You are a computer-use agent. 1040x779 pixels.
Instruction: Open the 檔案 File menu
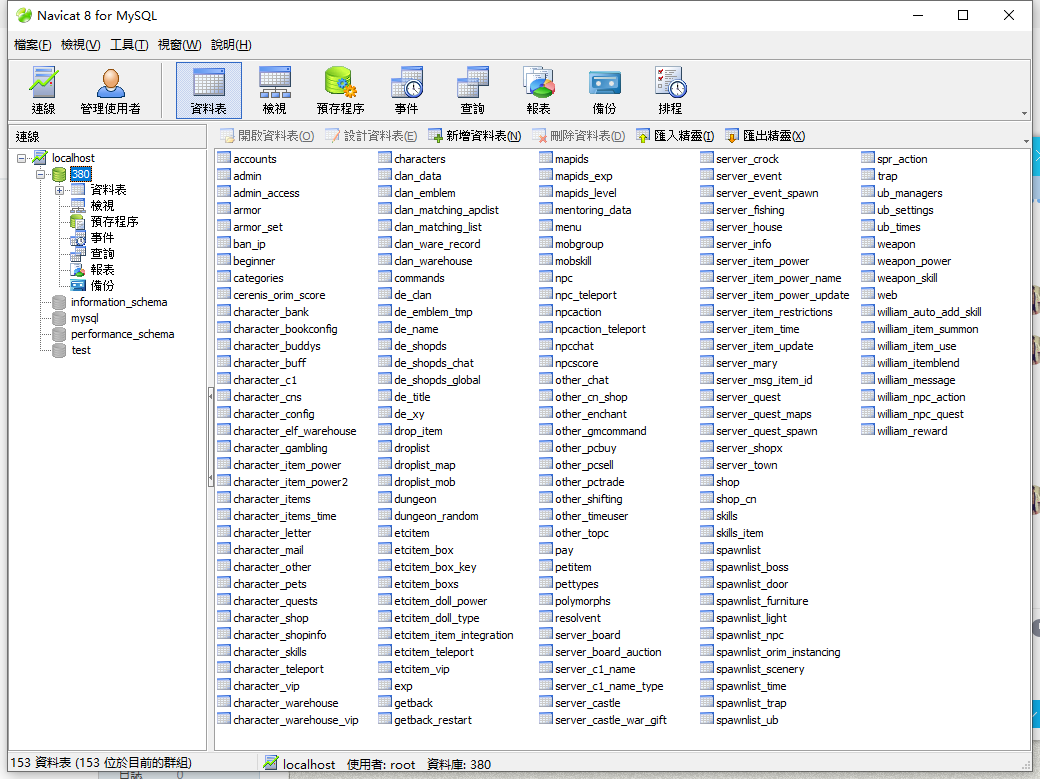(32, 44)
